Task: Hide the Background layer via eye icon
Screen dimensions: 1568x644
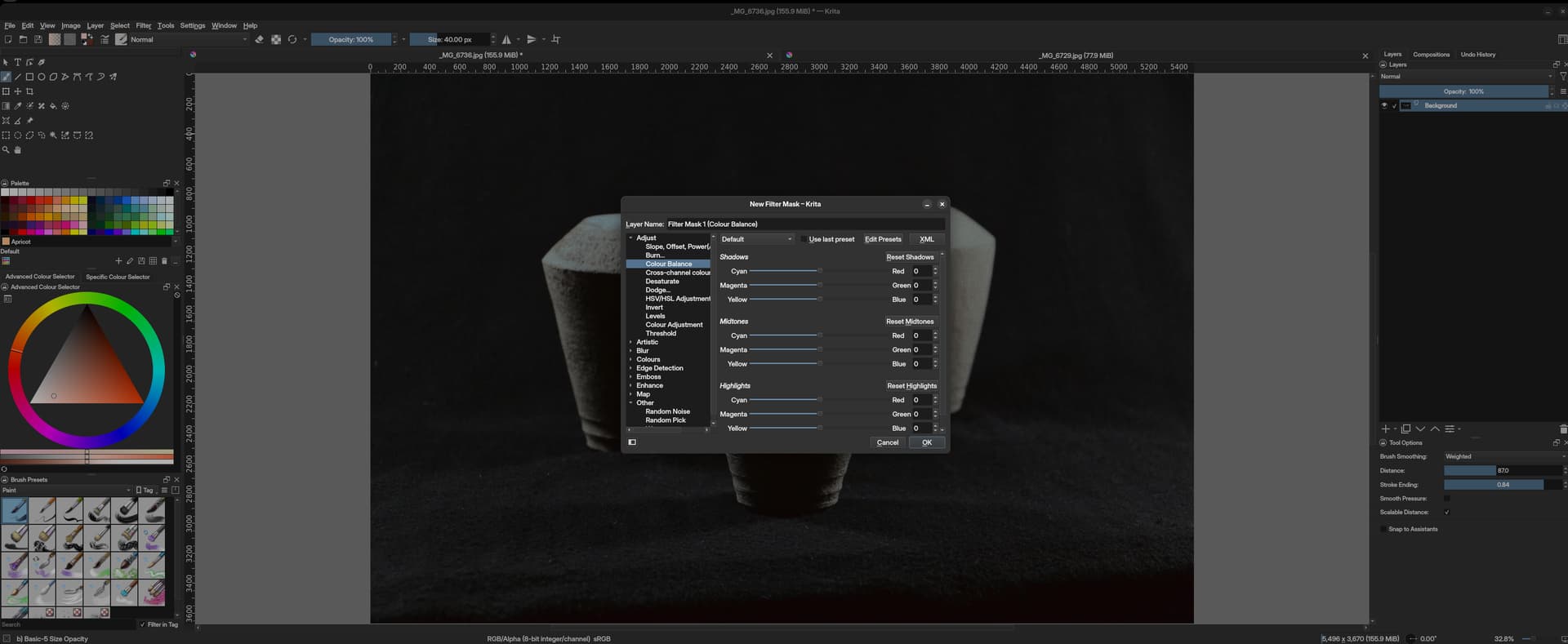Action: pyautogui.click(x=1383, y=106)
